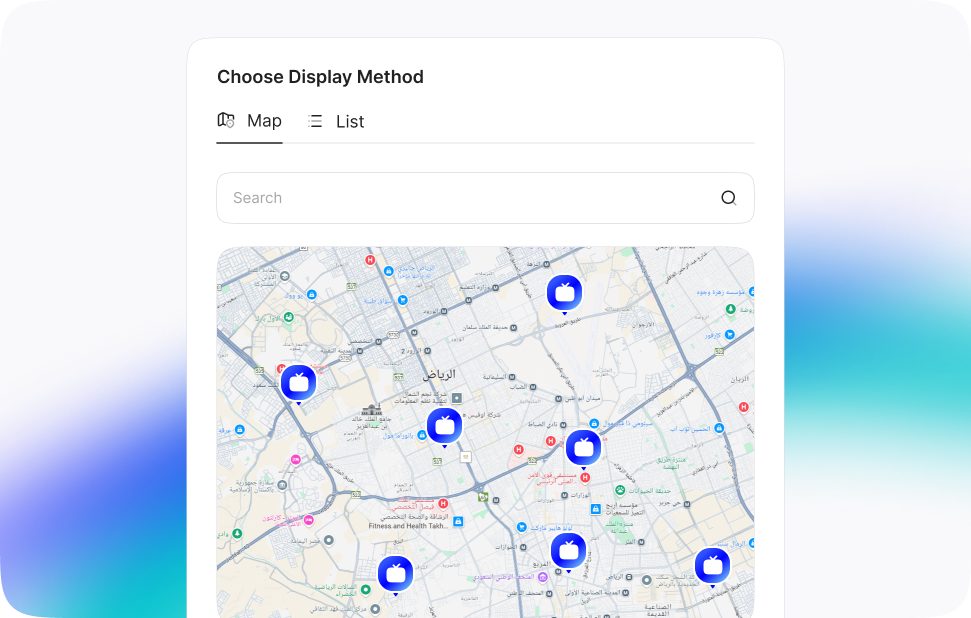Click the TV marker below the Lulu Hypermarket label
The image size is (971, 618).
pyautogui.click(x=568, y=550)
